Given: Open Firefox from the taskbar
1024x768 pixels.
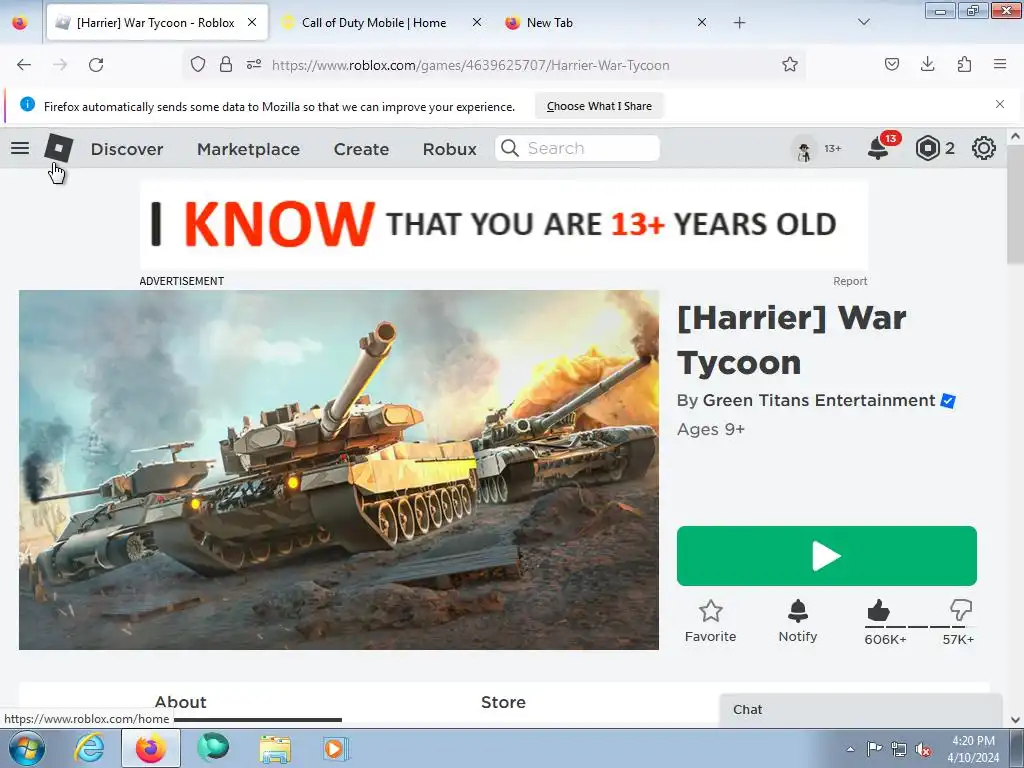Looking at the screenshot, I should 151,748.
